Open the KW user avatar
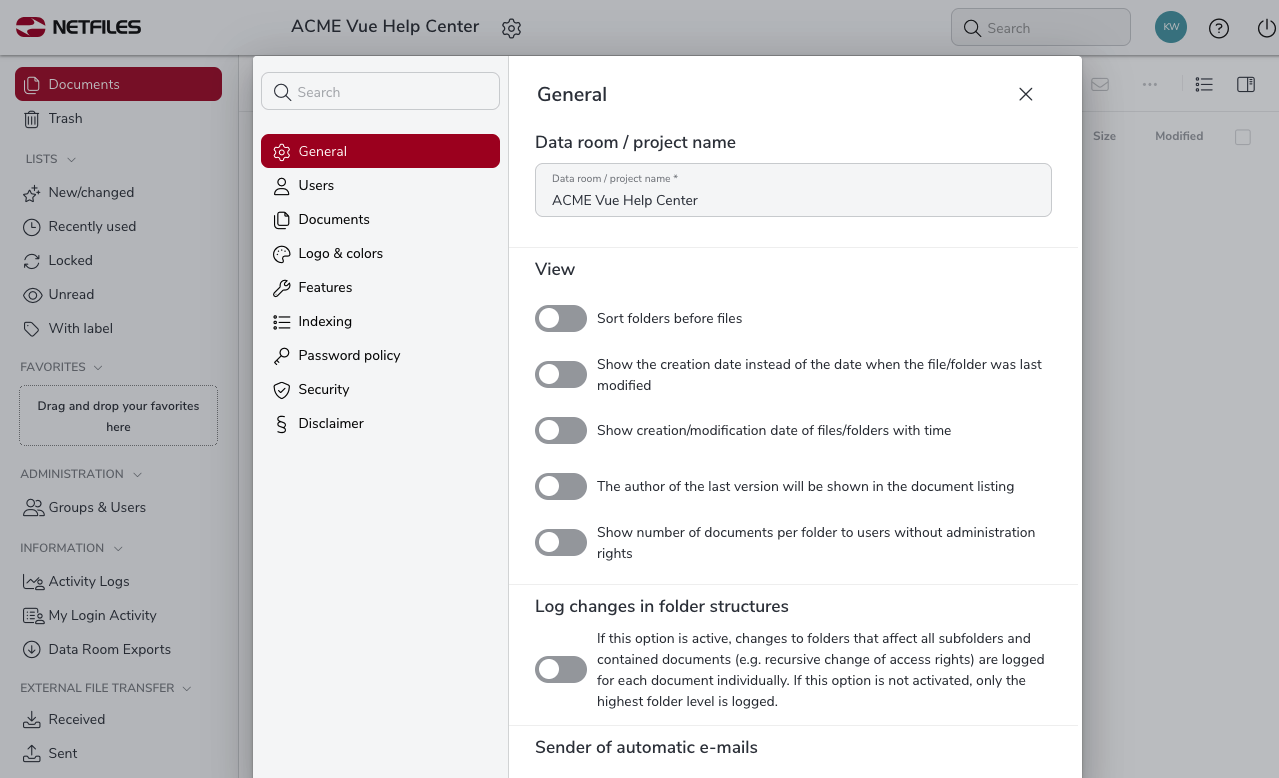1279x778 pixels. point(1170,27)
